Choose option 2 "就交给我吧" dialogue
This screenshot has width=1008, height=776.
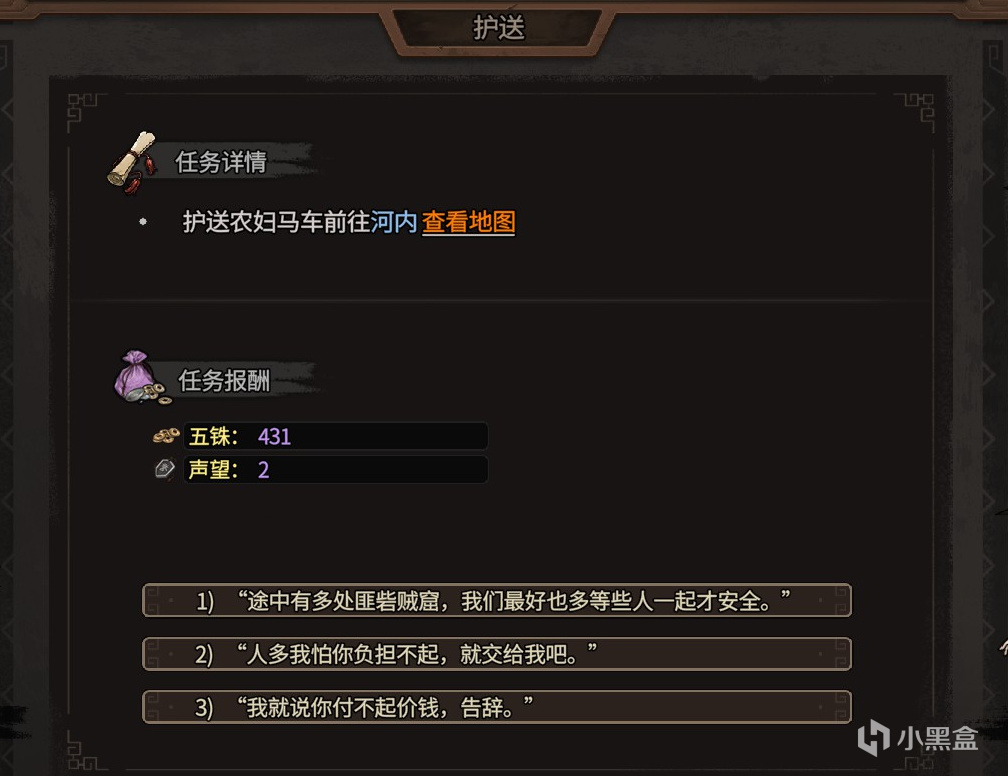point(497,654)
